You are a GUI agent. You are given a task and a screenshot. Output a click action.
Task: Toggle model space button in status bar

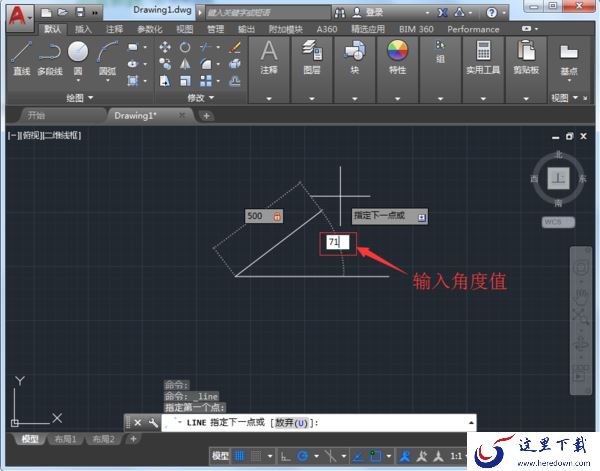[220, 456]
